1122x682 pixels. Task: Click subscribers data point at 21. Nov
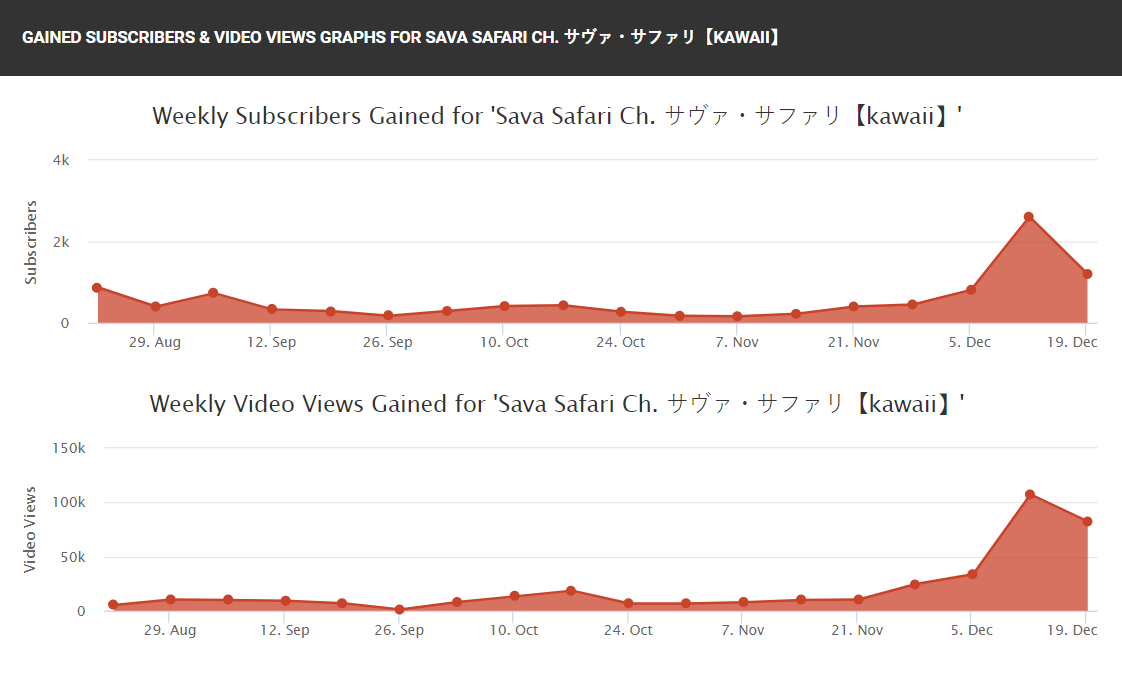[854, 306]
